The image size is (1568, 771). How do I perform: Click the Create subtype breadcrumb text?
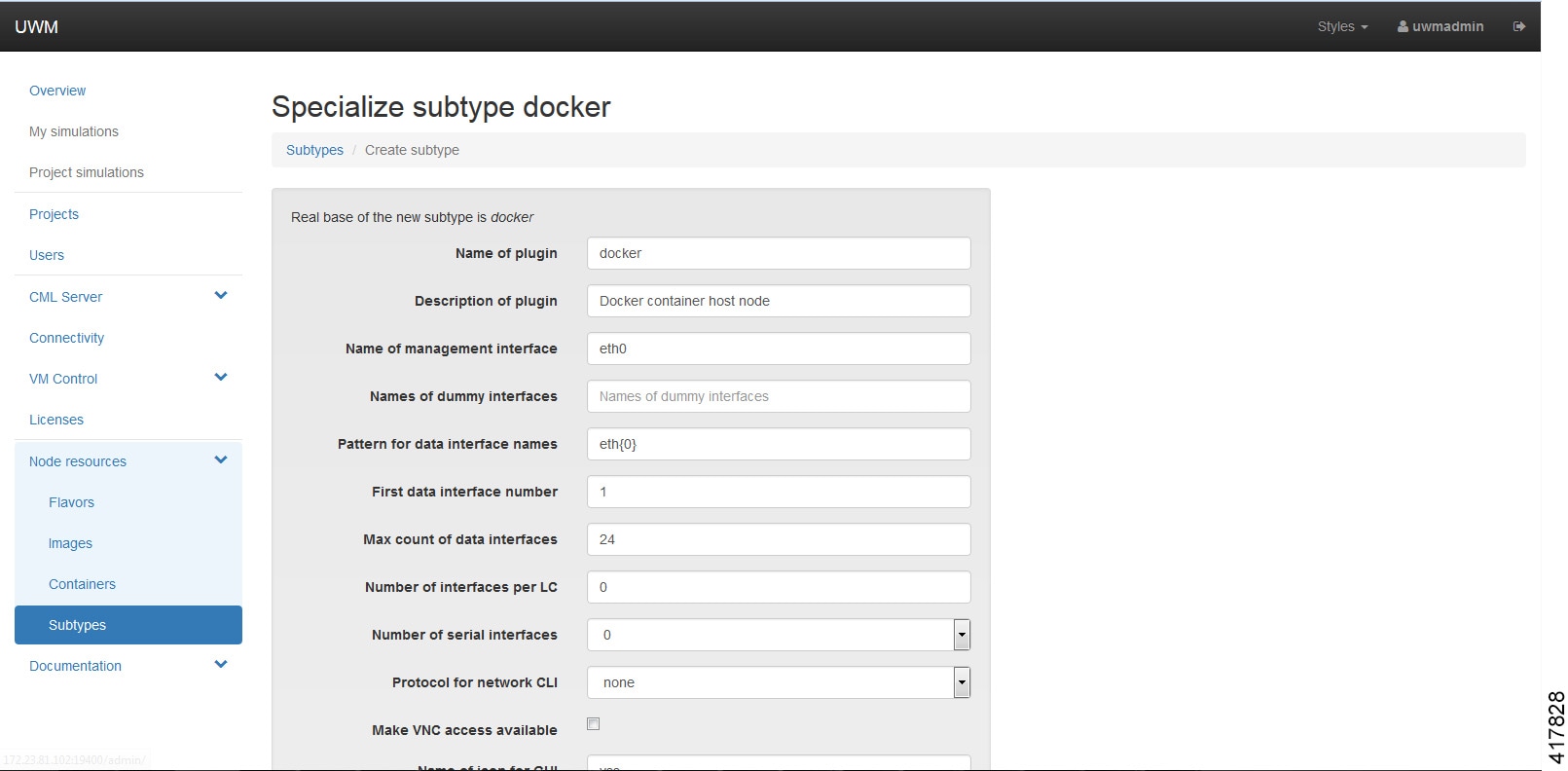[x=412, y=150]
